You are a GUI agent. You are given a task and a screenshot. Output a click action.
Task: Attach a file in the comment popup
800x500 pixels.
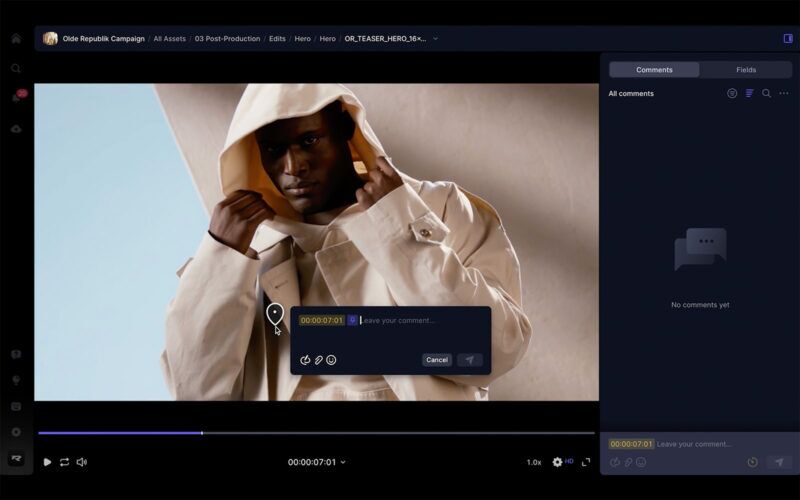318,360
